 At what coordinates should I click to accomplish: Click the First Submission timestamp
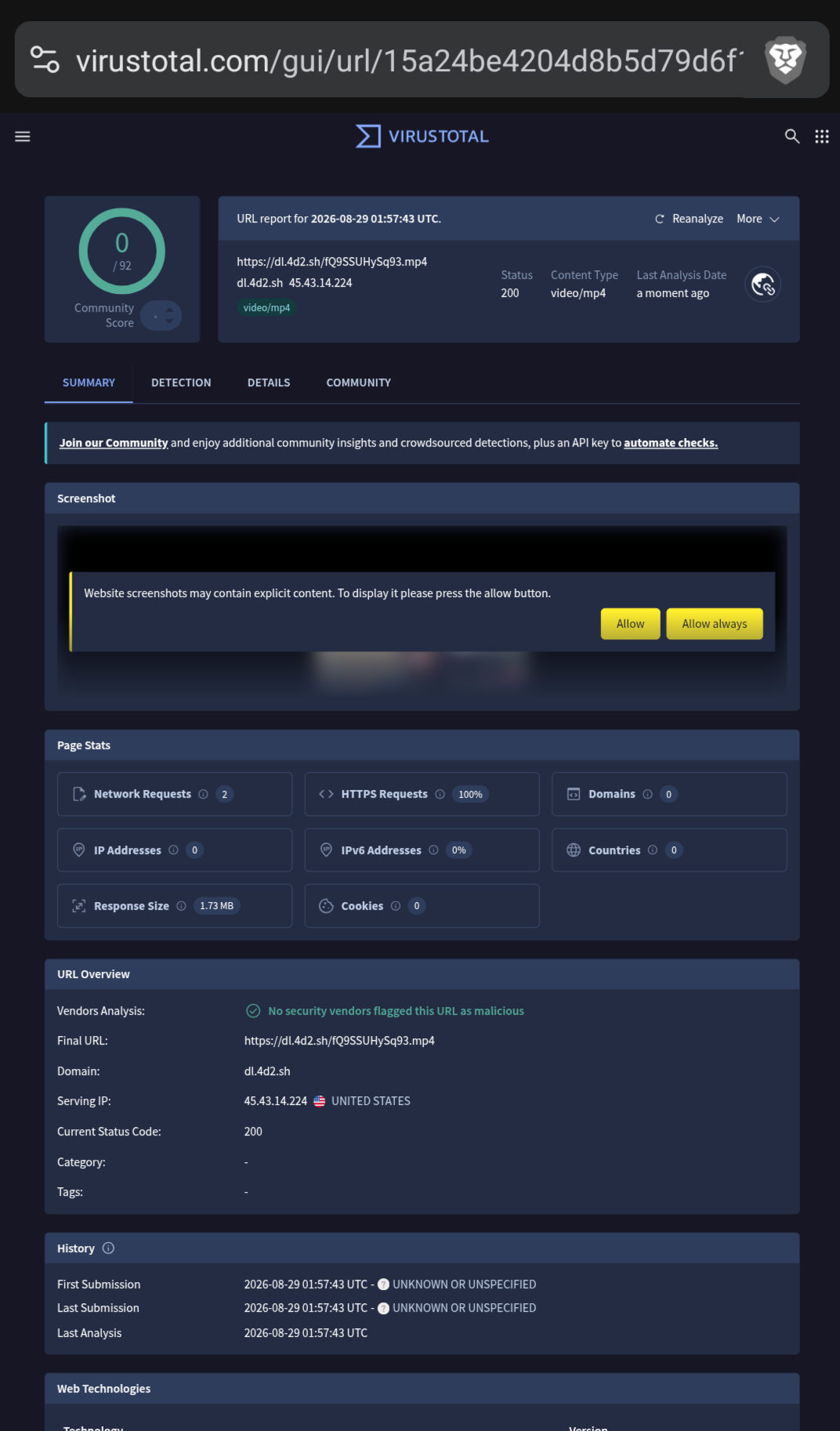[x=306, y=1285]
